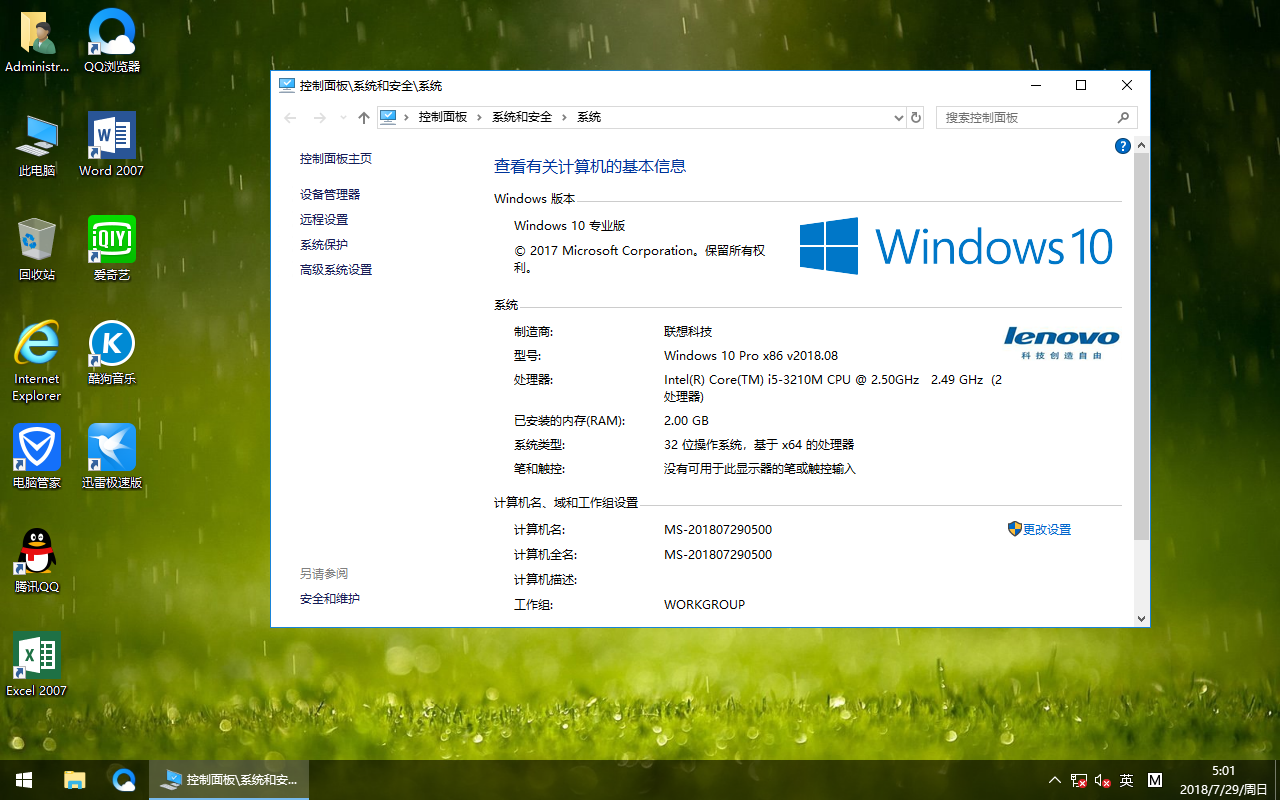Click 更改设置 link
This screenshot has width=1280, height=800.
[1046, 529]
